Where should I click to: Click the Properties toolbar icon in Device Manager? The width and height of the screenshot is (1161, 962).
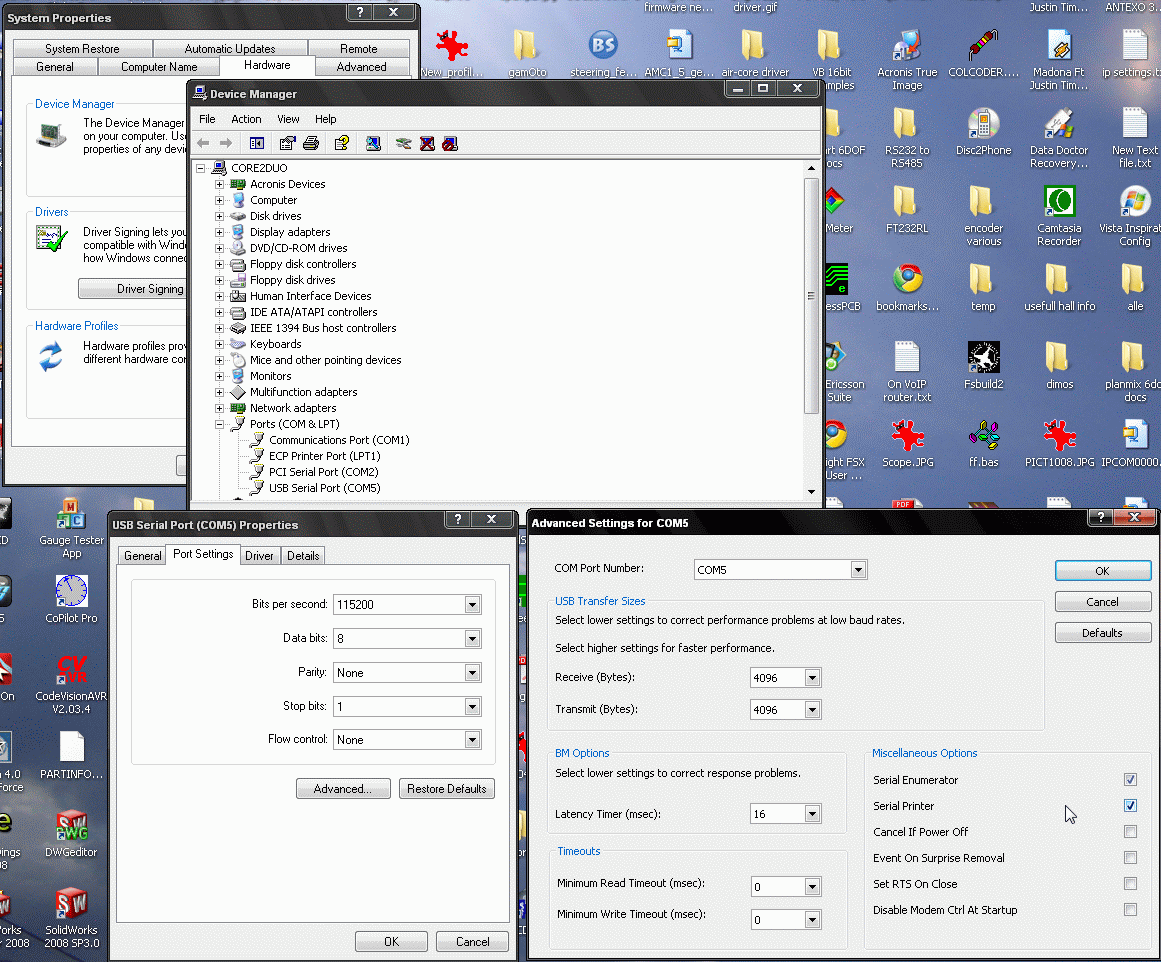288,143
